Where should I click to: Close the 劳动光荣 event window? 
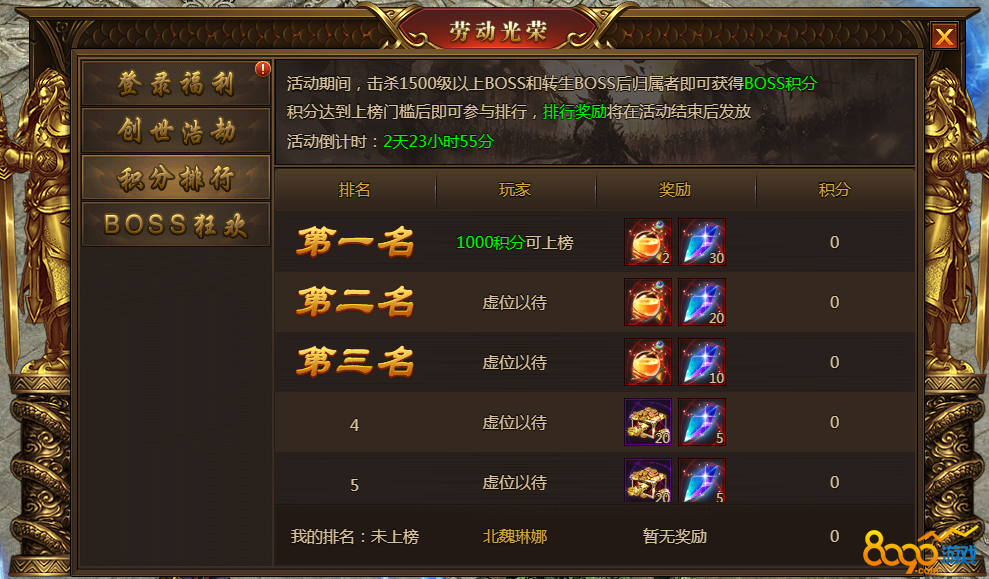click(944, 37)
